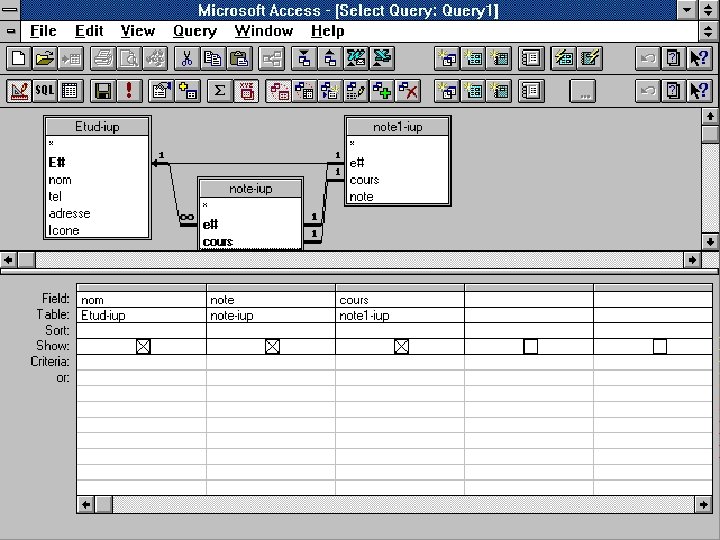
Task: Tick Show checkbox in first empty column
Action: coord(530,346)
